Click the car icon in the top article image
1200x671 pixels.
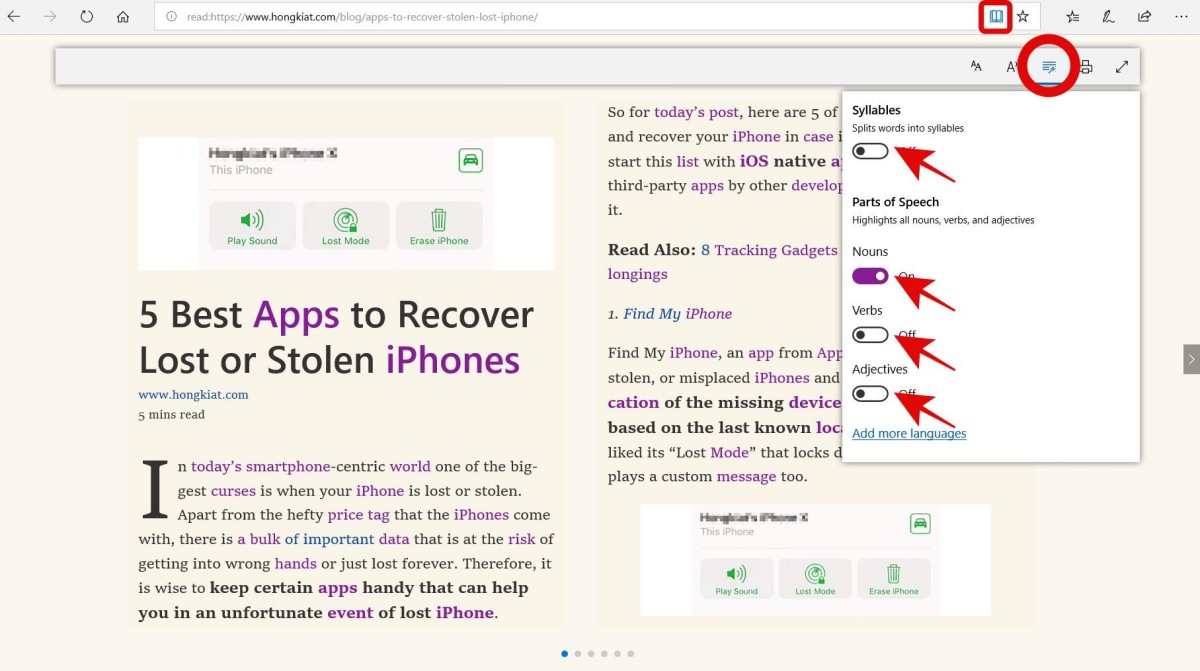click(x=470, y=160)
